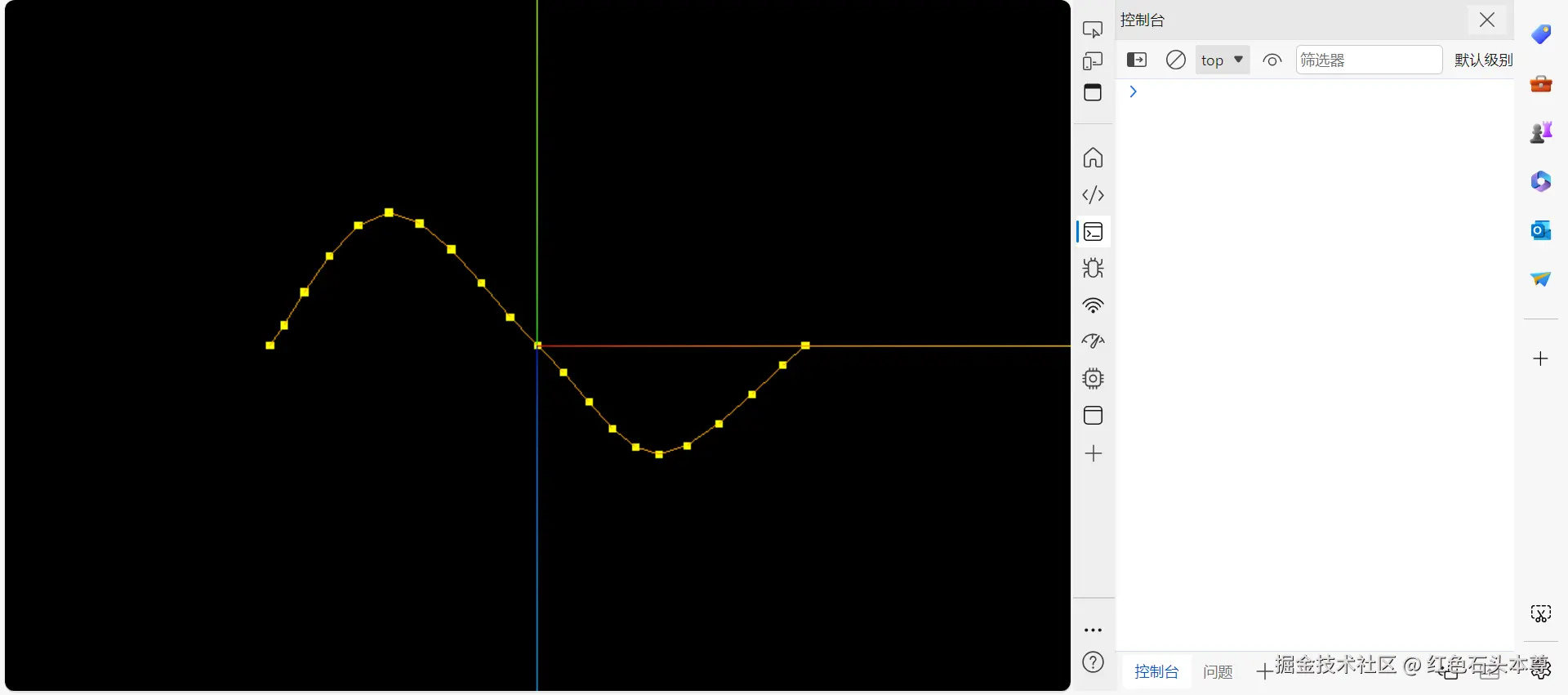Close the console DevTools panel

click(x=1487, y=20)
